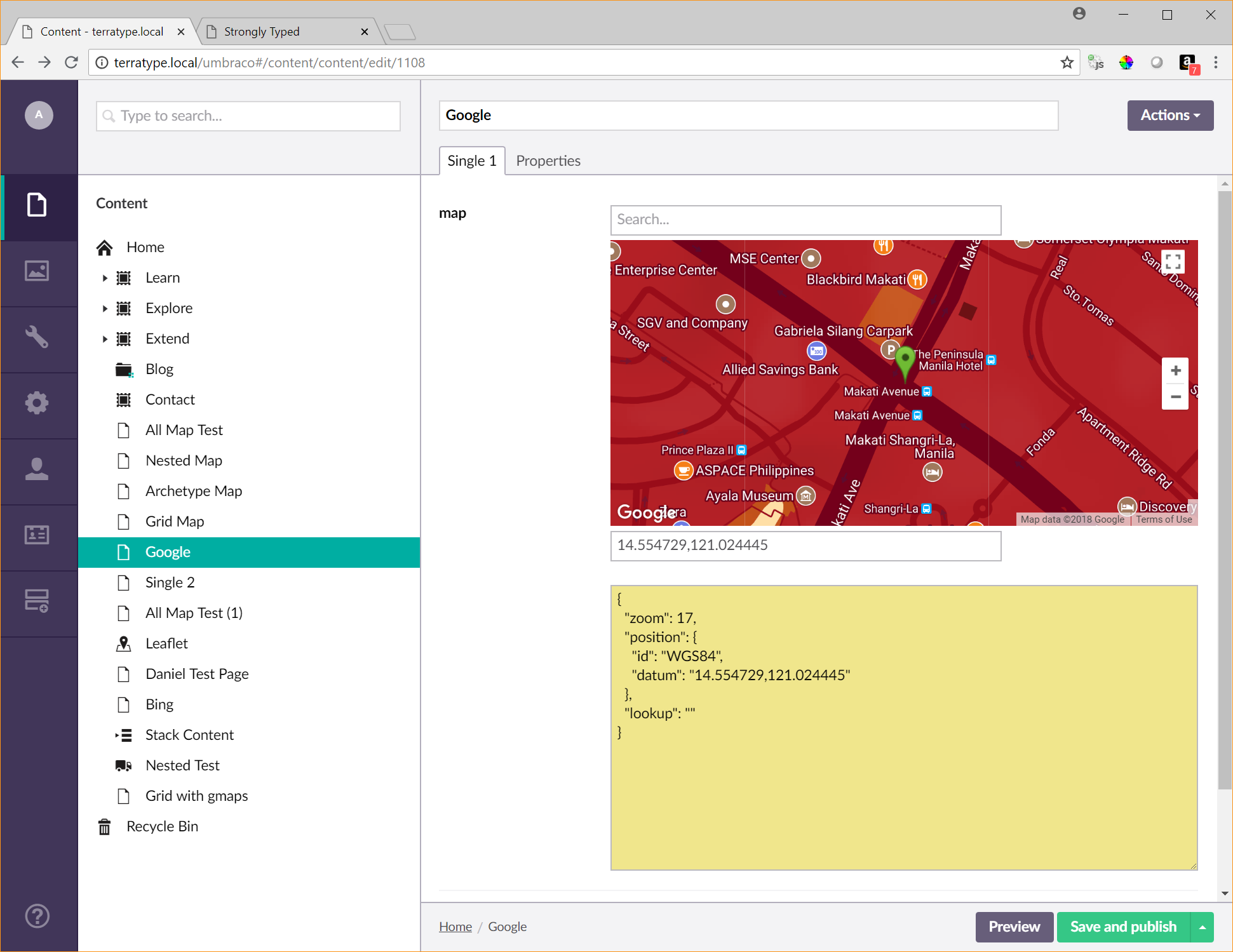Zoom out the map with minus button
This screenshot has width=1233, height=952.
pos(1175,397)
